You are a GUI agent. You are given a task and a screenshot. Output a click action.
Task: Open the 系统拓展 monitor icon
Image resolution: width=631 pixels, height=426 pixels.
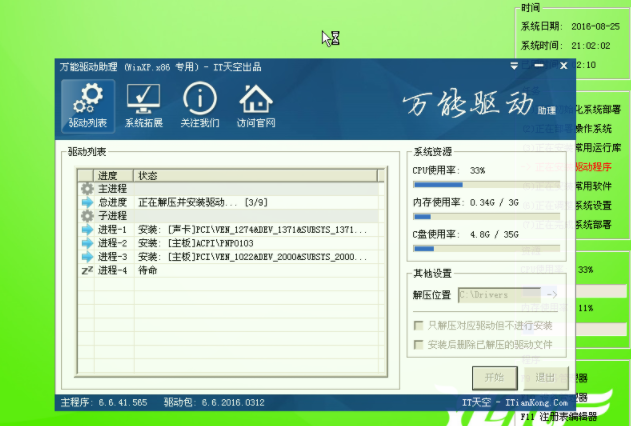143,106
